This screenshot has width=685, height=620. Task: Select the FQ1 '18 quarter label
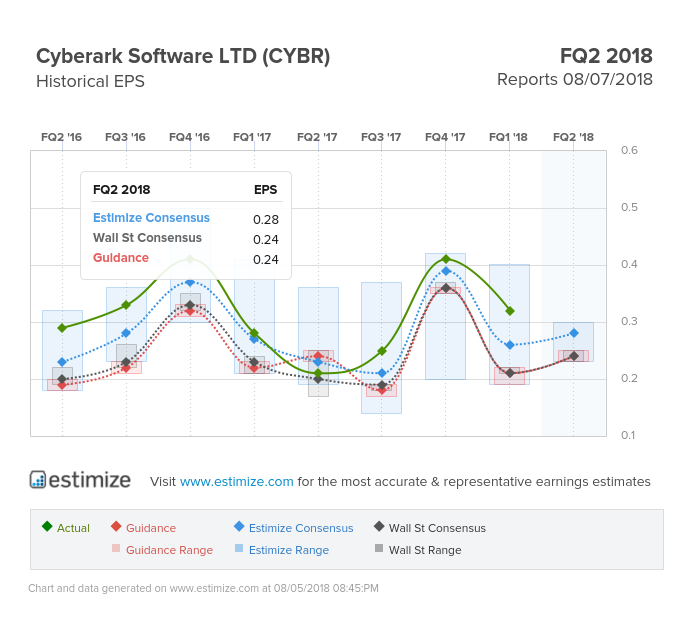tap(509, 137)
